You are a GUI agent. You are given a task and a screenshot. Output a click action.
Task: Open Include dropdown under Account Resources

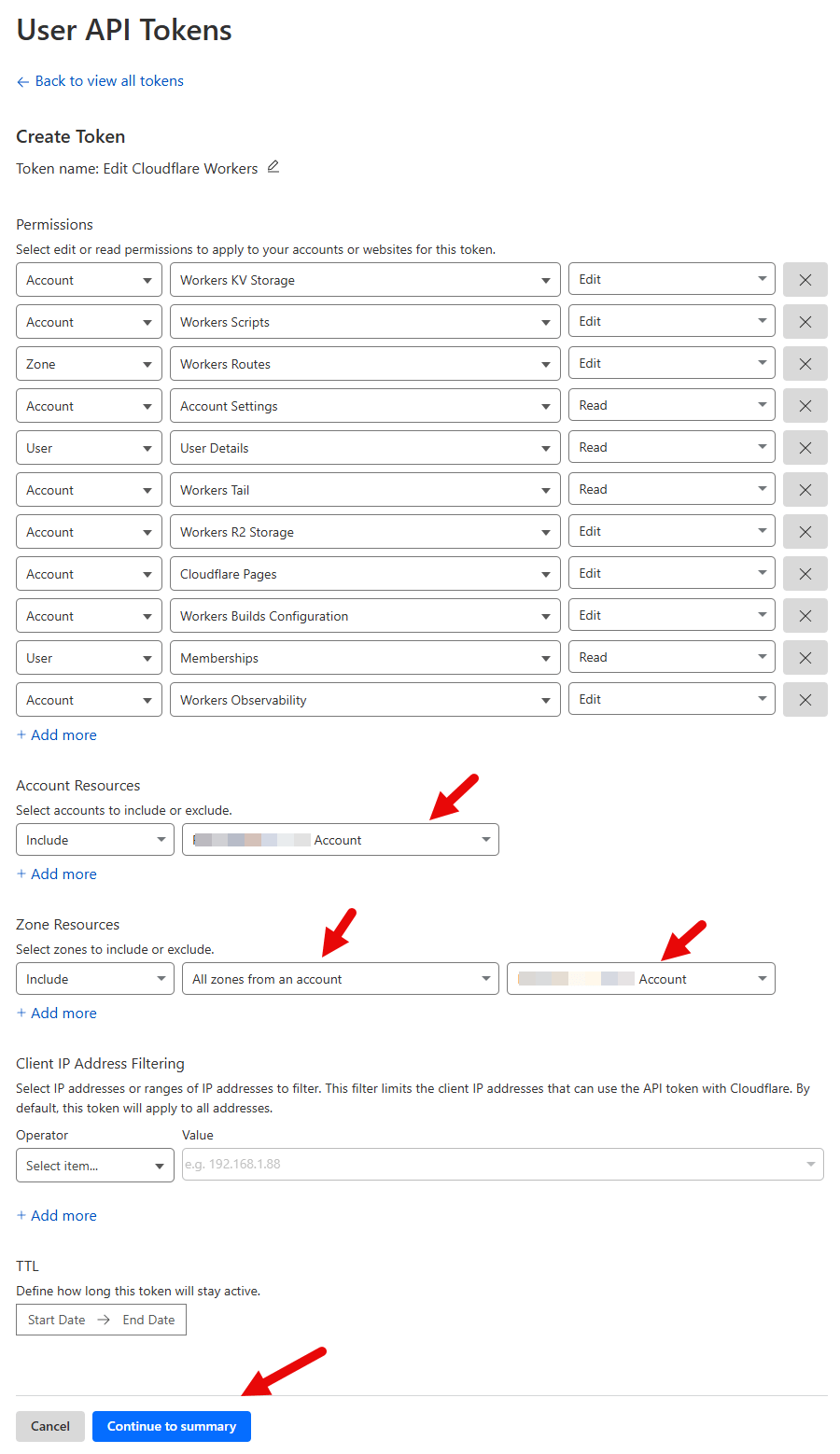pyautogui.click(x=95, y=840)
